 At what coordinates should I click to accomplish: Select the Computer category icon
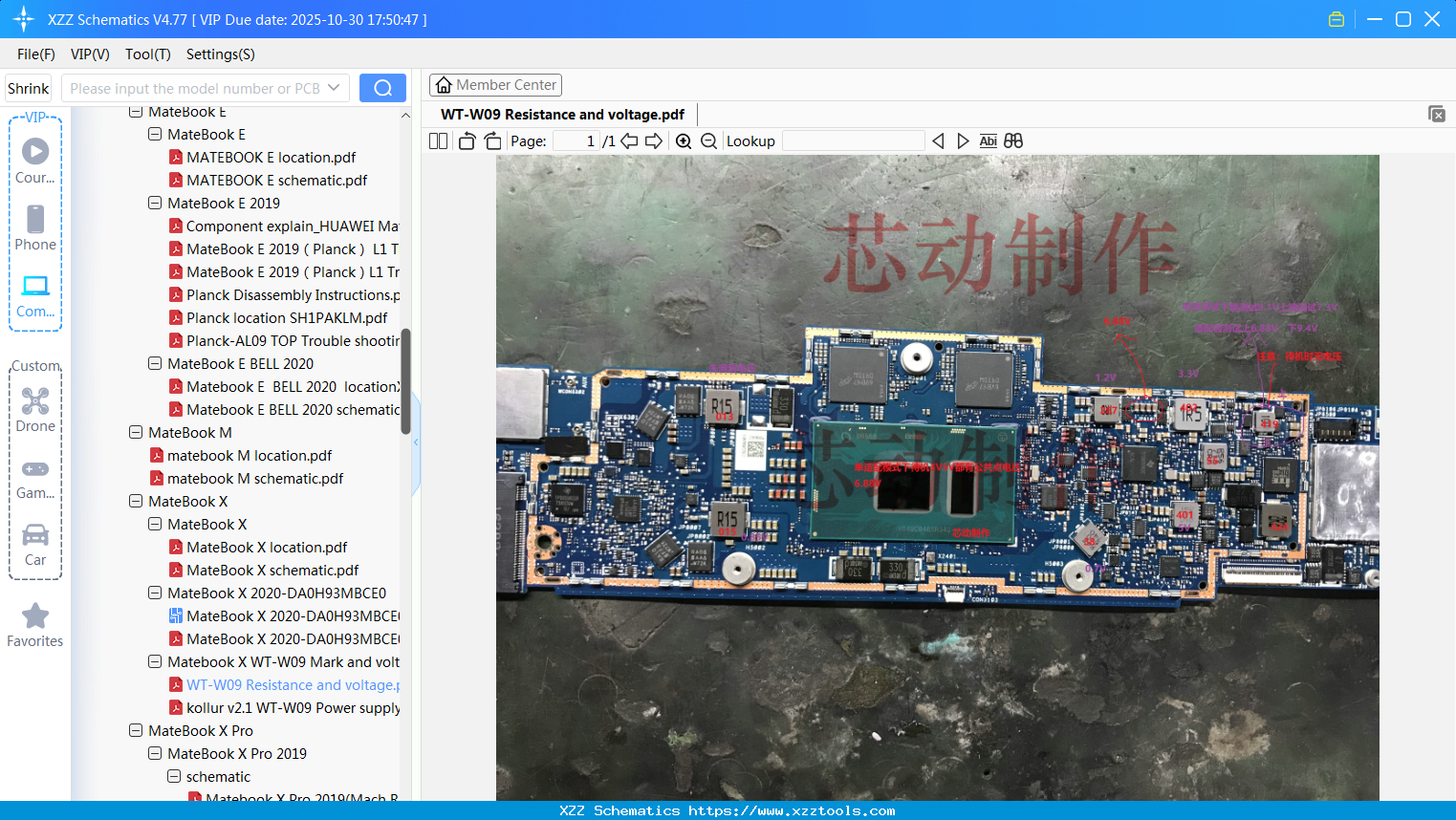[x=35, y=295]
